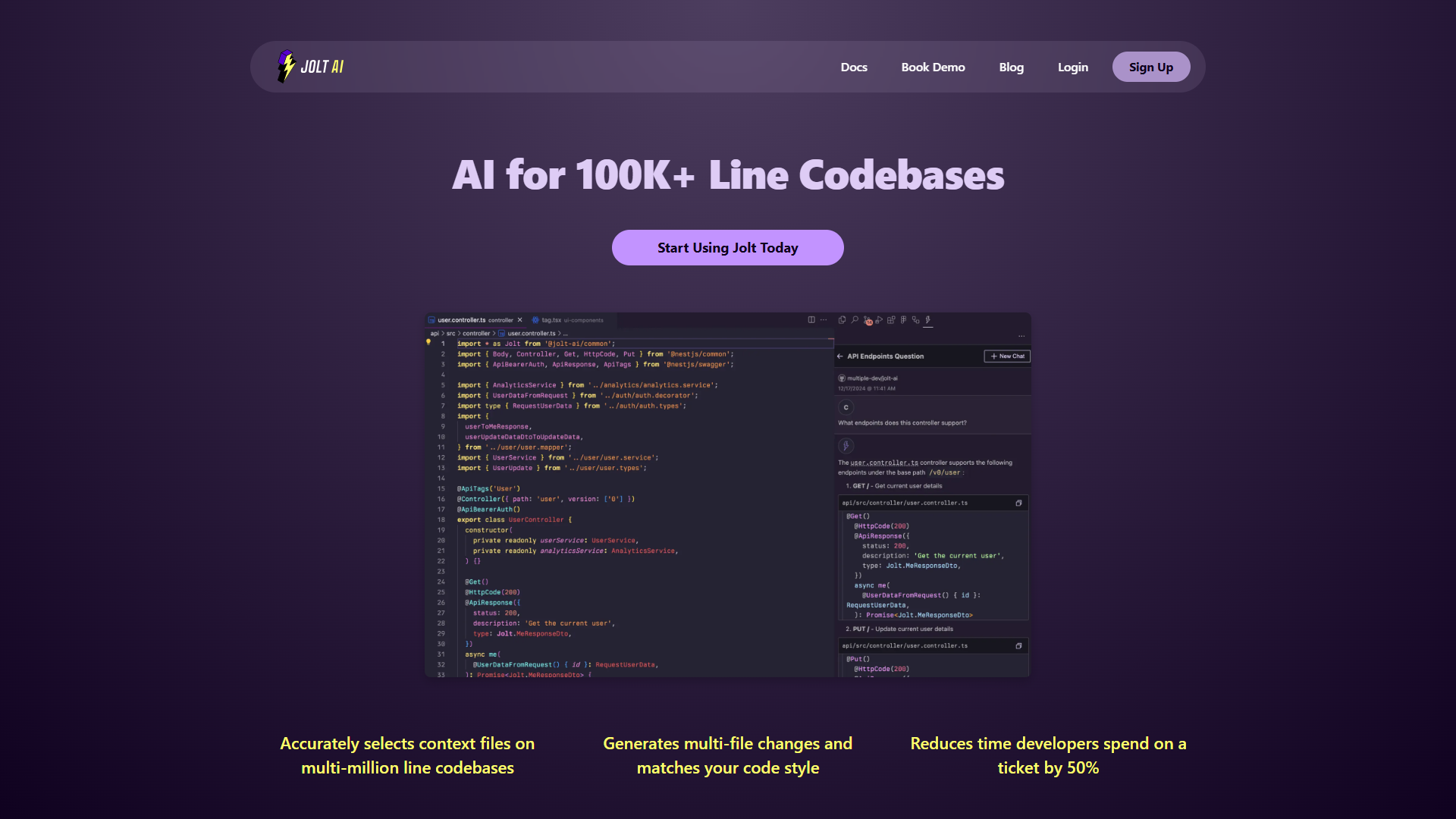
Task: Click '2. PUT / - Update current user details' item
Action: 899,629
